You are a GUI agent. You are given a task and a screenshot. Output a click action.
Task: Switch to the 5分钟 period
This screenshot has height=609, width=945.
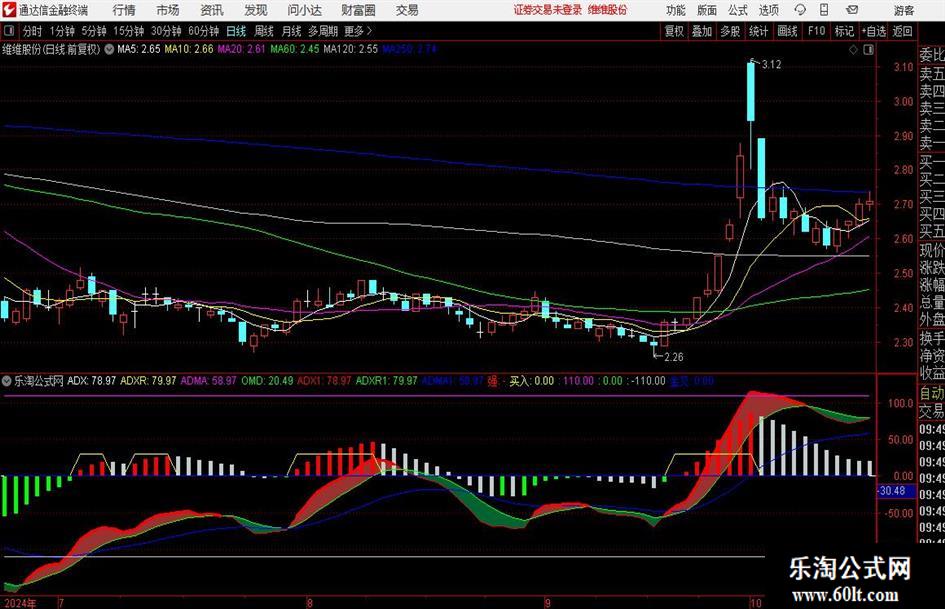tap(93, 31)
